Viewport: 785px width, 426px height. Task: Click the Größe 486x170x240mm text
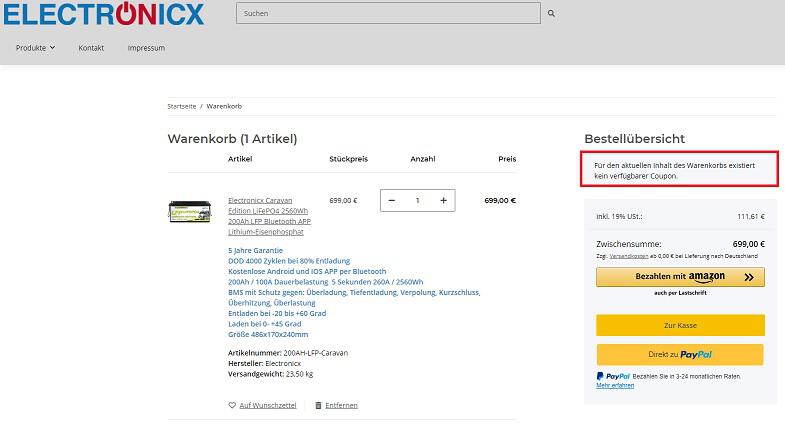coord(268,334)
